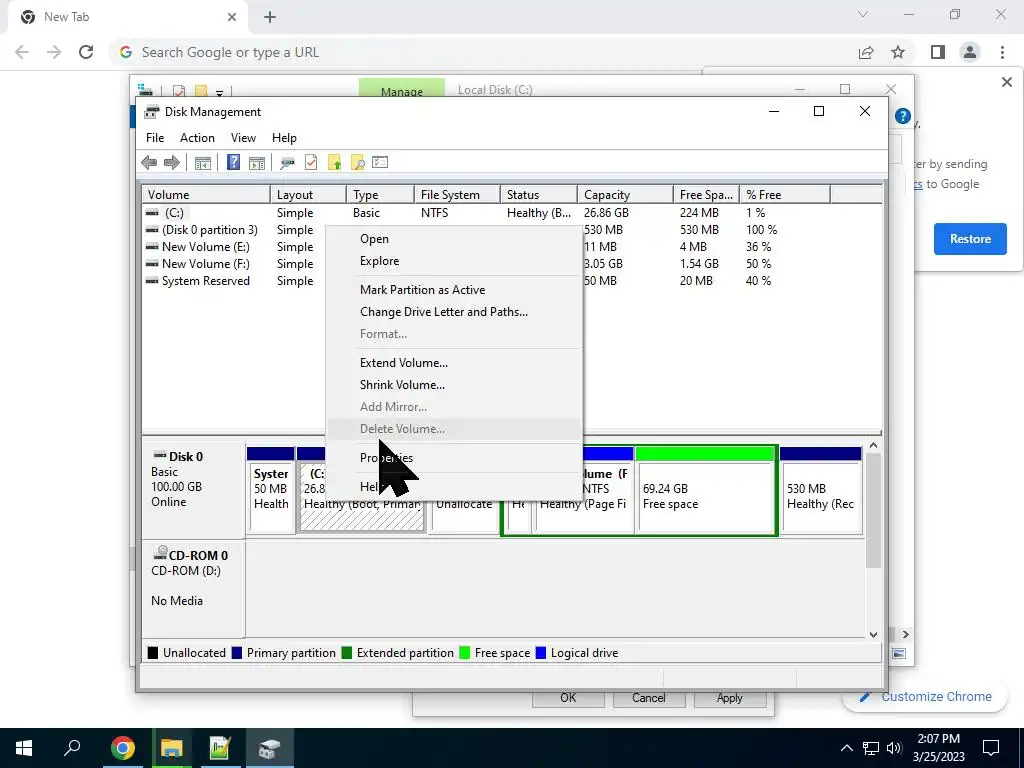Show/hide action pane toolbar icon

[x=257, y=163]
